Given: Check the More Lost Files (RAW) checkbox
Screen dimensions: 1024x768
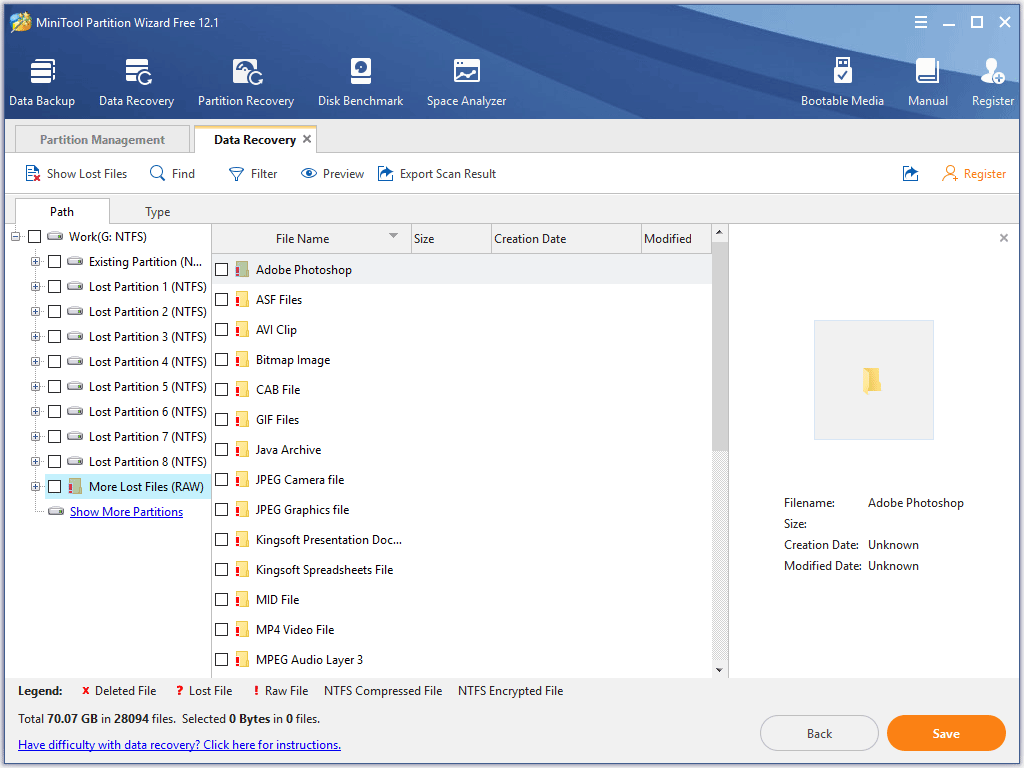Looking at the screenshot, I should pyautogui.click(x=55, y=487).
